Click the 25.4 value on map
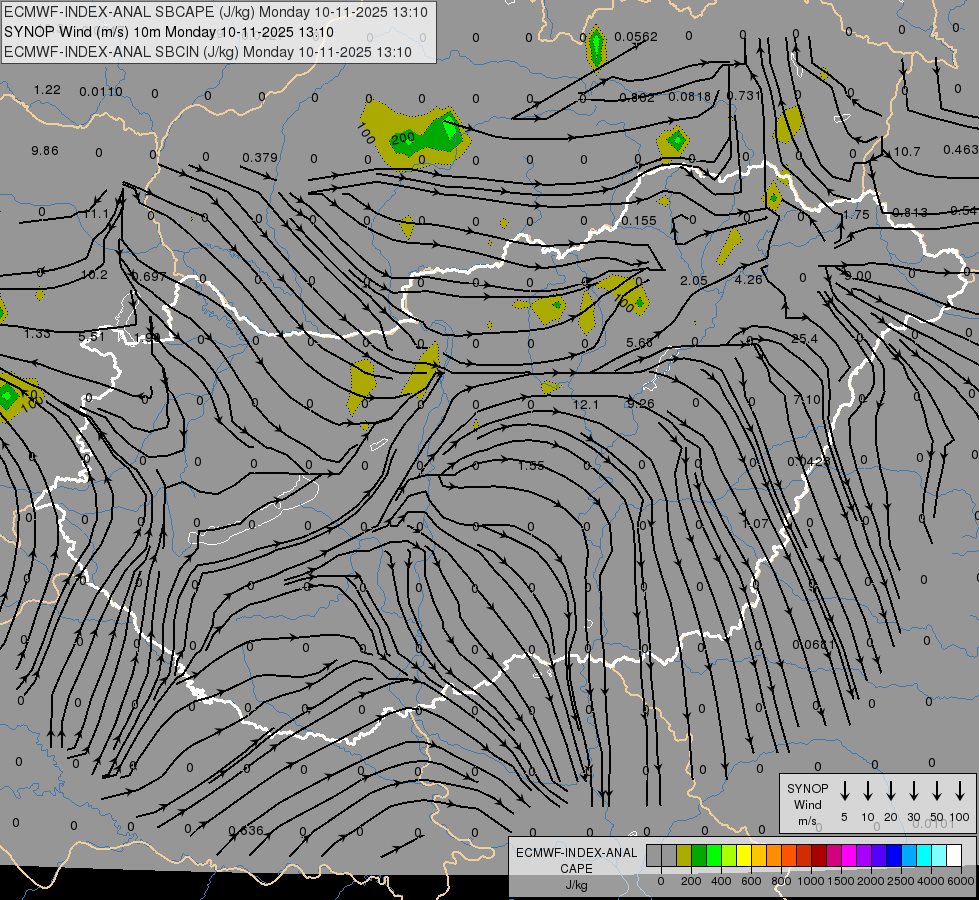The width and height of the screenshot is (979, 900). pyautogui.click(x=804, y=339)
